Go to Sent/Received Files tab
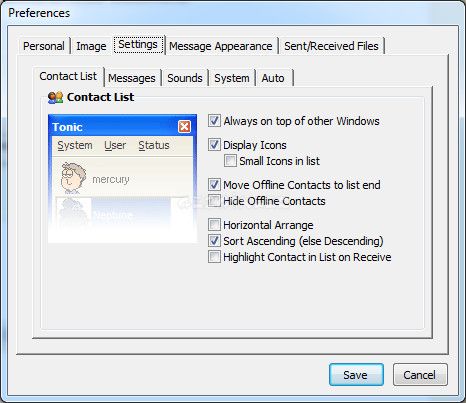Viewport: 466px width, 403px height. [x=331, y=46]
